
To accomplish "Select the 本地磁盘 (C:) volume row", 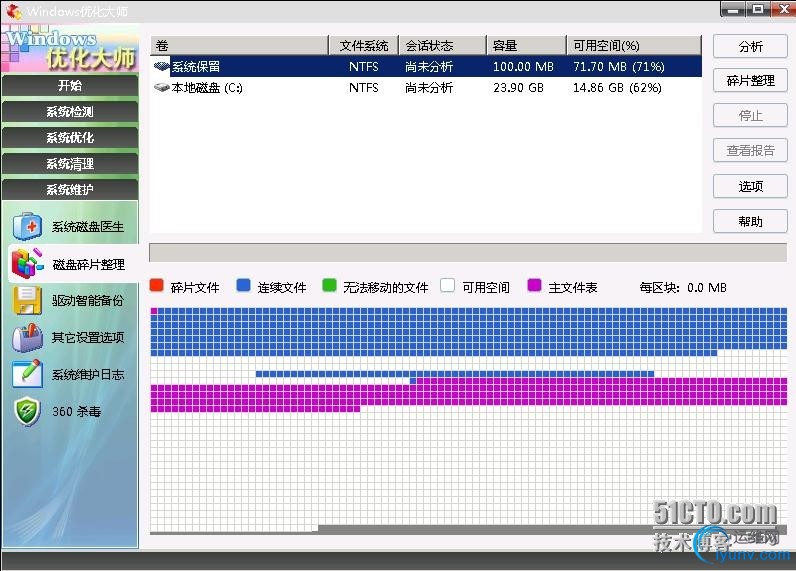I will click(x=426, y=88).
